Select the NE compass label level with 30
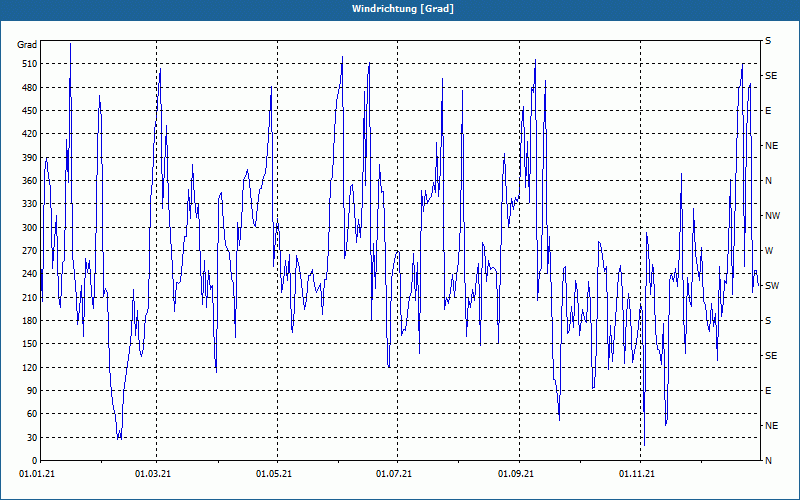Image resolution: width=800 pixels, height=500 pixels. [x=771, y=426]
